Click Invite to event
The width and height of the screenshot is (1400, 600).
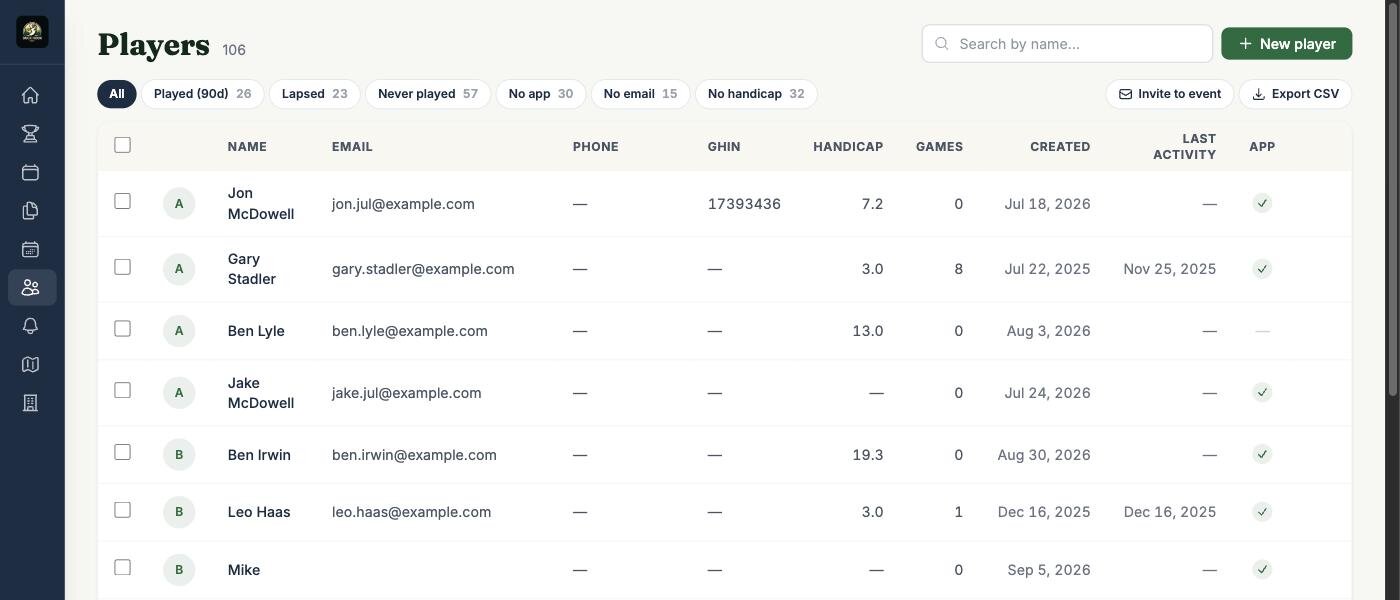point(1170,94)
